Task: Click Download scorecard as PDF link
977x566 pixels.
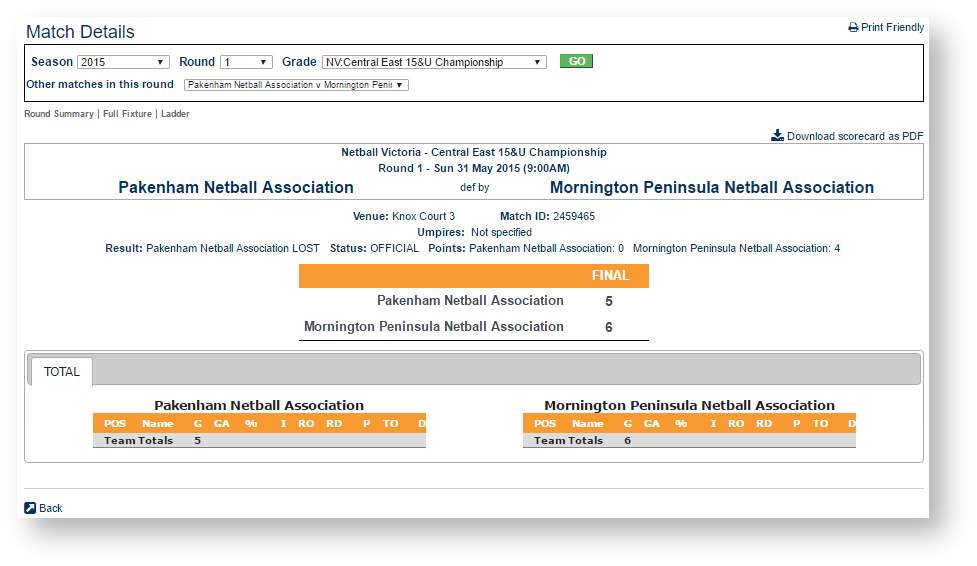Action: point(855,136)
